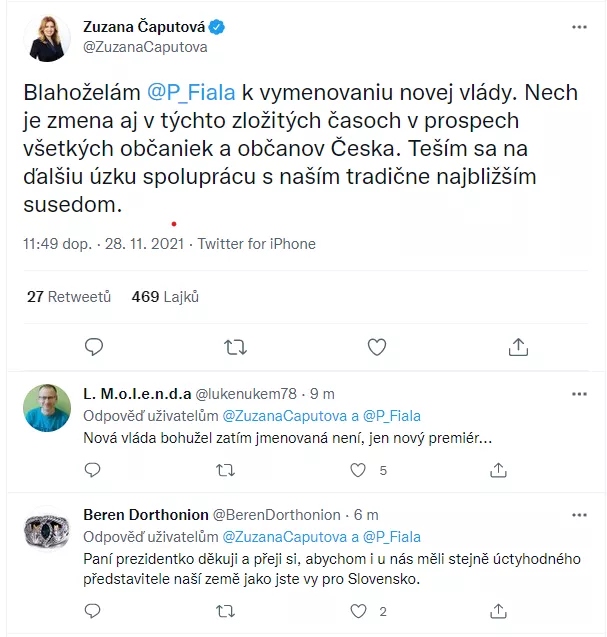
Task: Like Zuzana Čaputová's main tweet
Action: pos(377,347)
